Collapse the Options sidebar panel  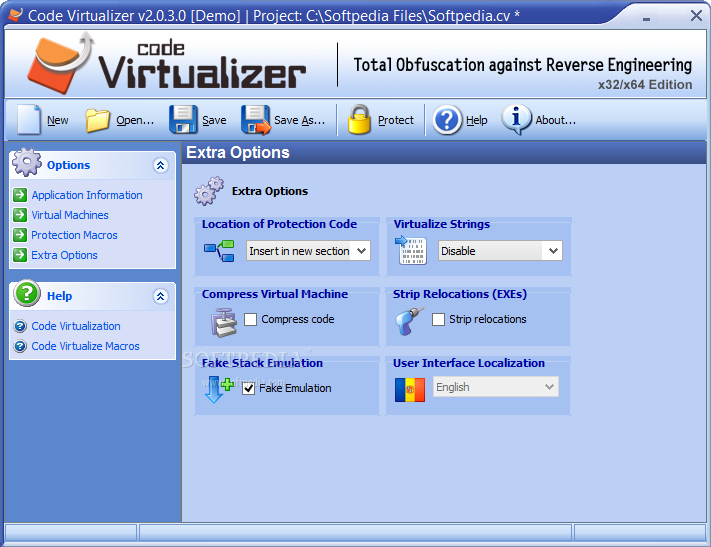pos(160,166)
